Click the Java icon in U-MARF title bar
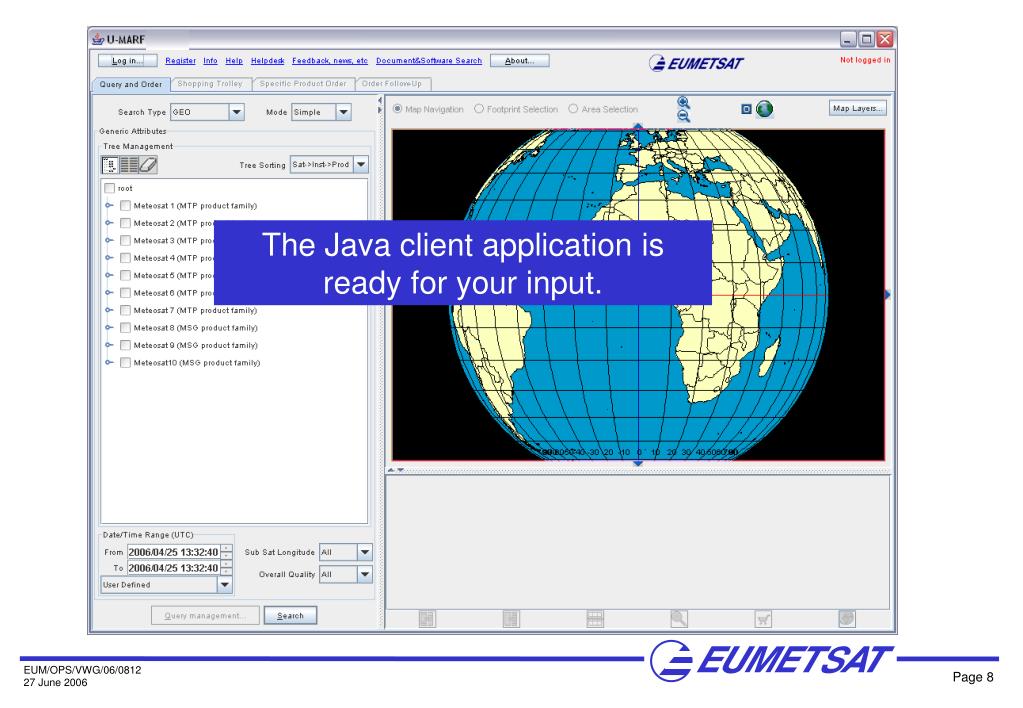 [98, 39]
